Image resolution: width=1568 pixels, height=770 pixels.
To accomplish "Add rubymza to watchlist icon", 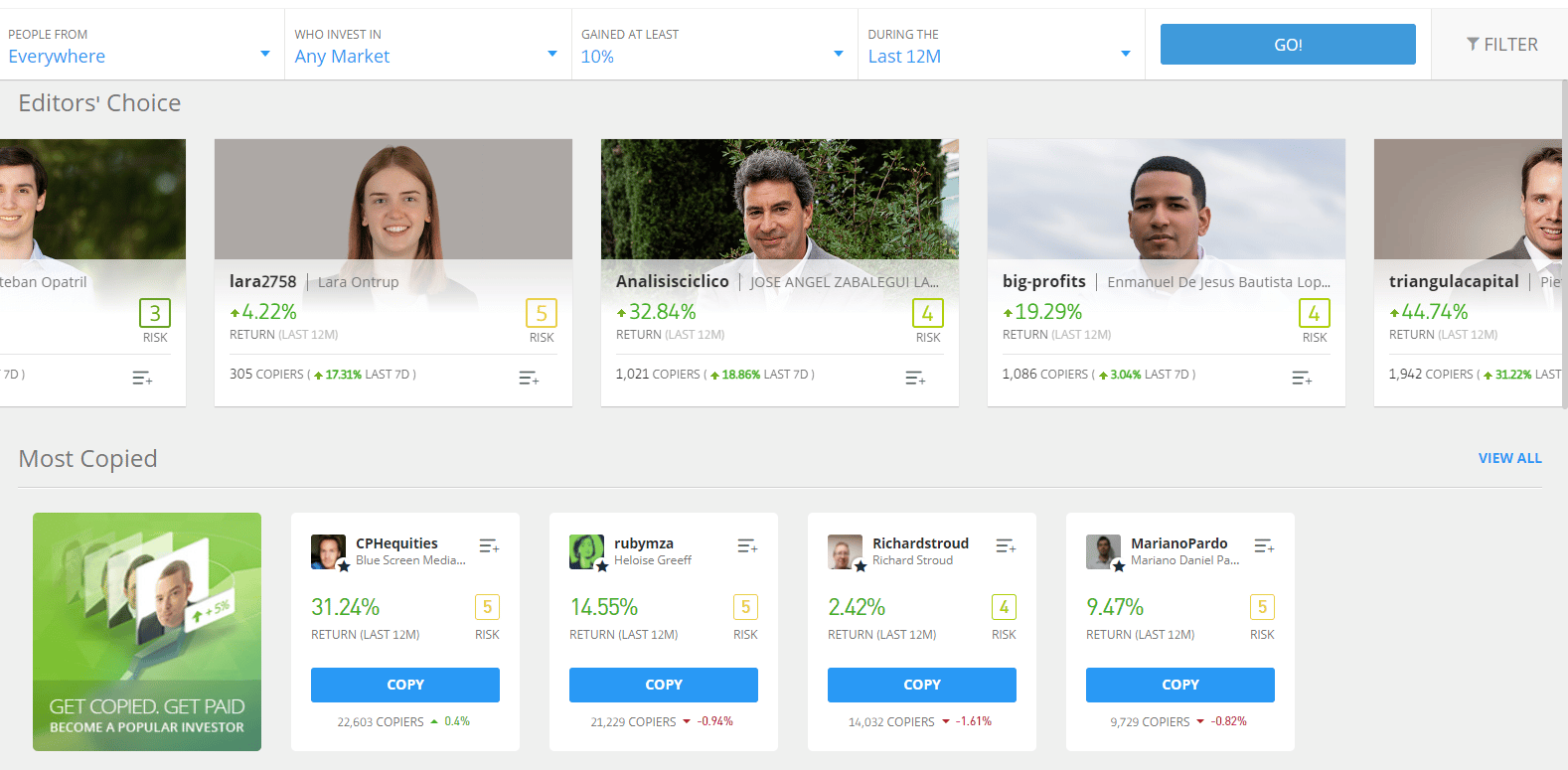I will tap(747, 545).
